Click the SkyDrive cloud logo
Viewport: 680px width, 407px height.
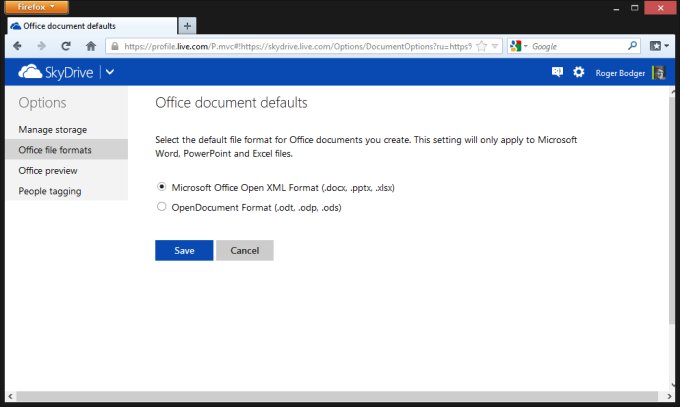point(30,72)
